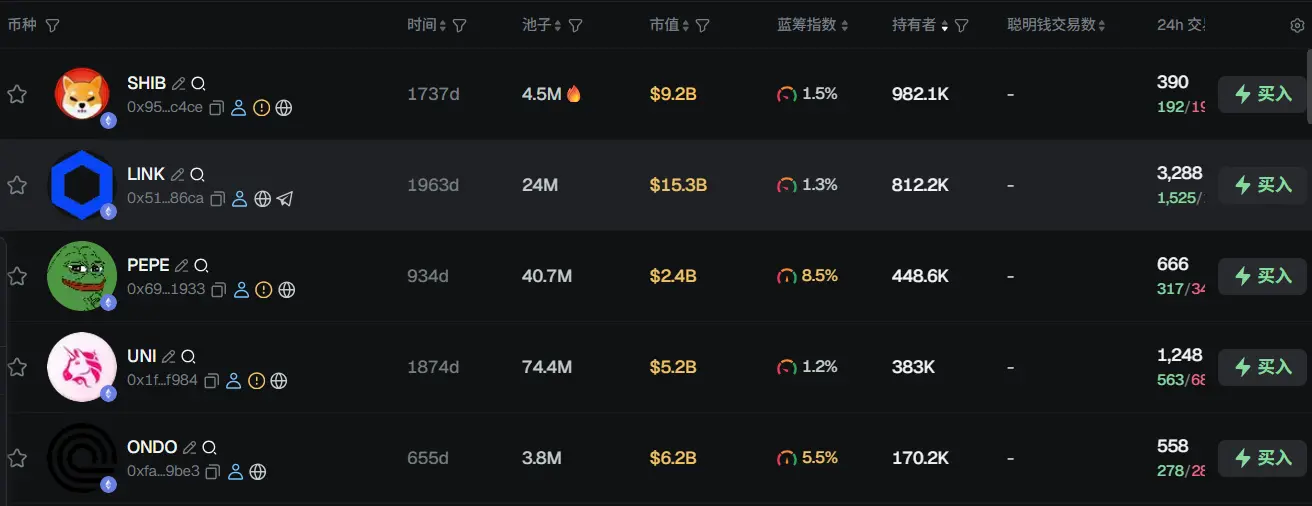Open the LINK holder profile icon

click(x=239, y=199)
